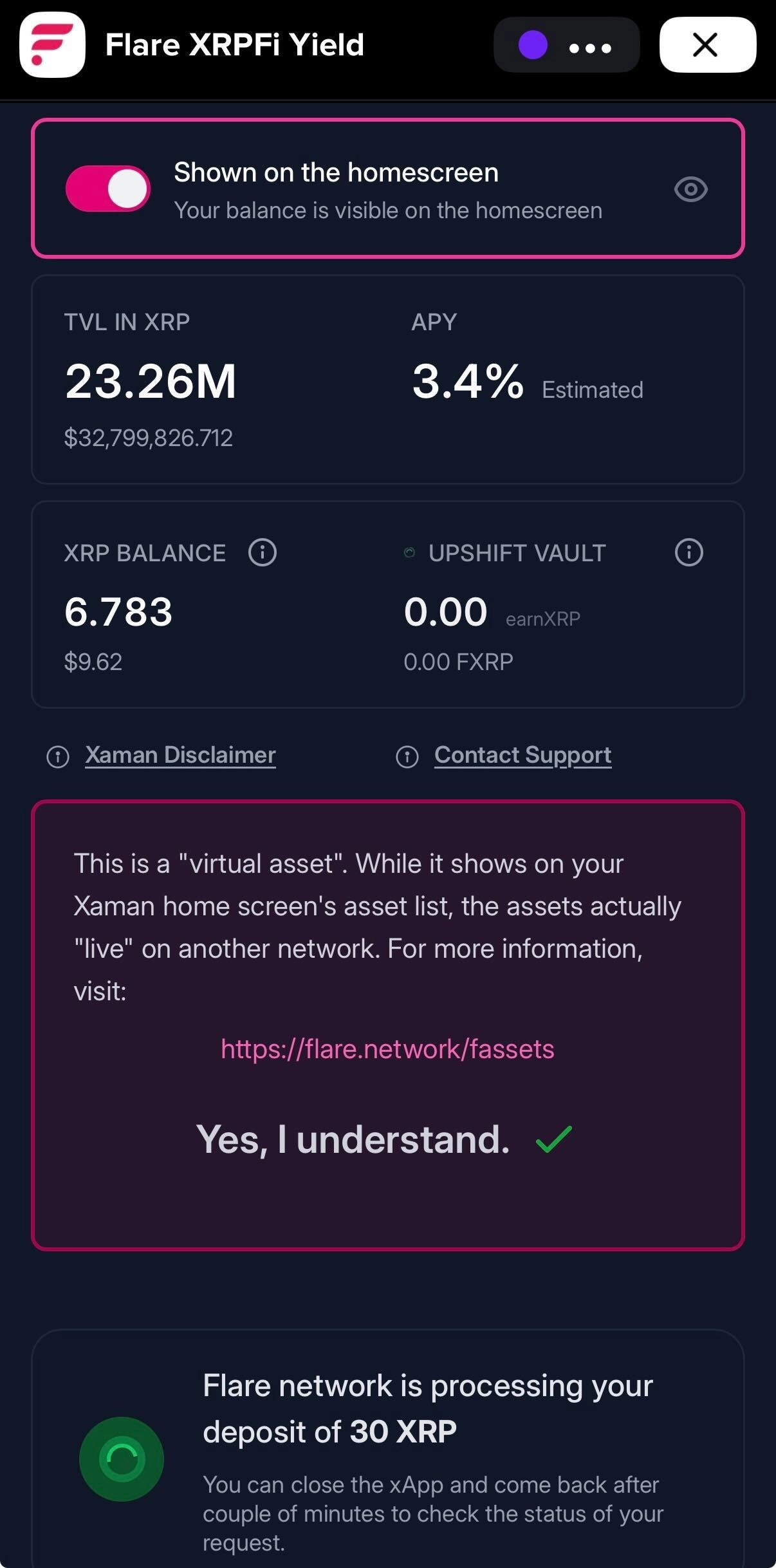Open the three-dots options menu
Viewport: 776px width, 1568px height.
[590, 48]
